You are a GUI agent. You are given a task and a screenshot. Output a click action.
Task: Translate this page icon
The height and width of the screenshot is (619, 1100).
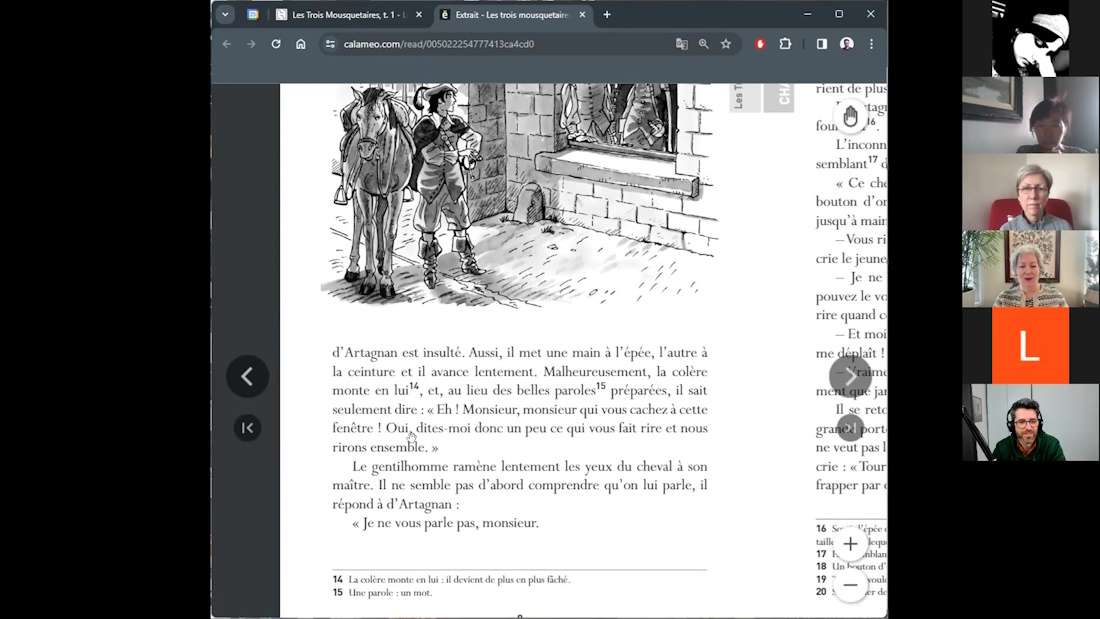tap(681, 44)
